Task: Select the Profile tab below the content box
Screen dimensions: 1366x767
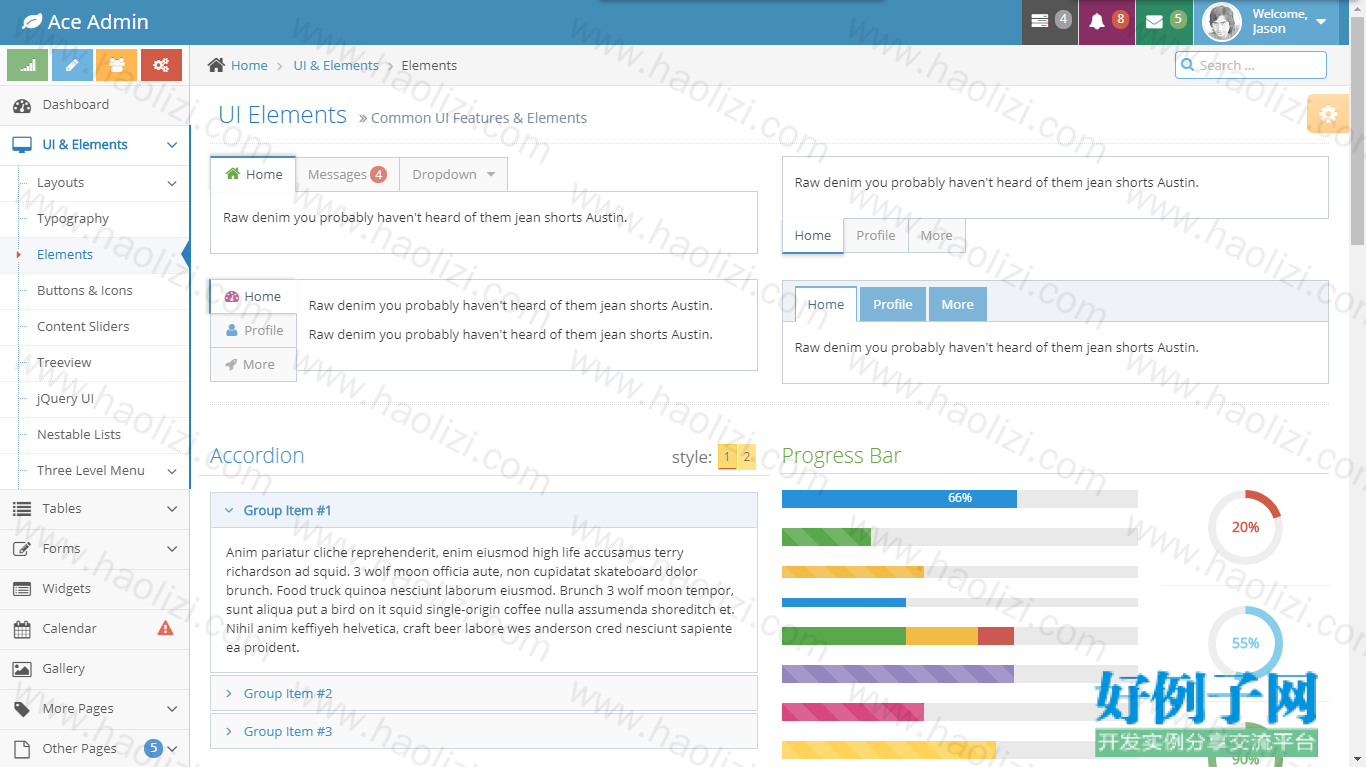Action: [x=875, y=236]
